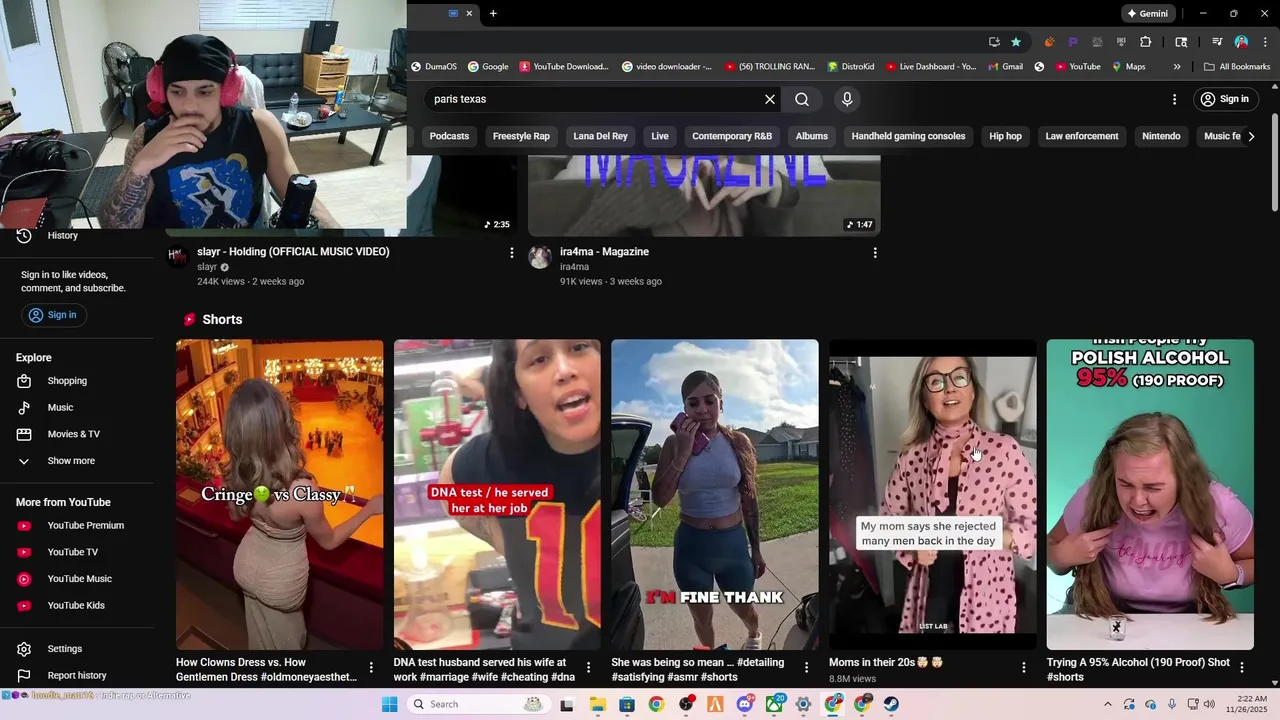Open Cringe vs Classy short thumbnail
This screenshot has height=720, width=1280.
click(280, 494)
